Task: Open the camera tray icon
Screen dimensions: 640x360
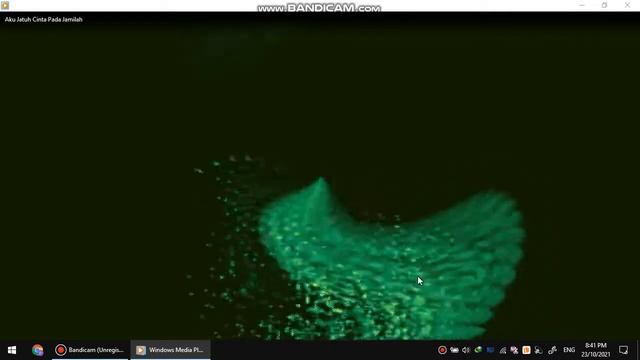Action: tap(454, 350)
